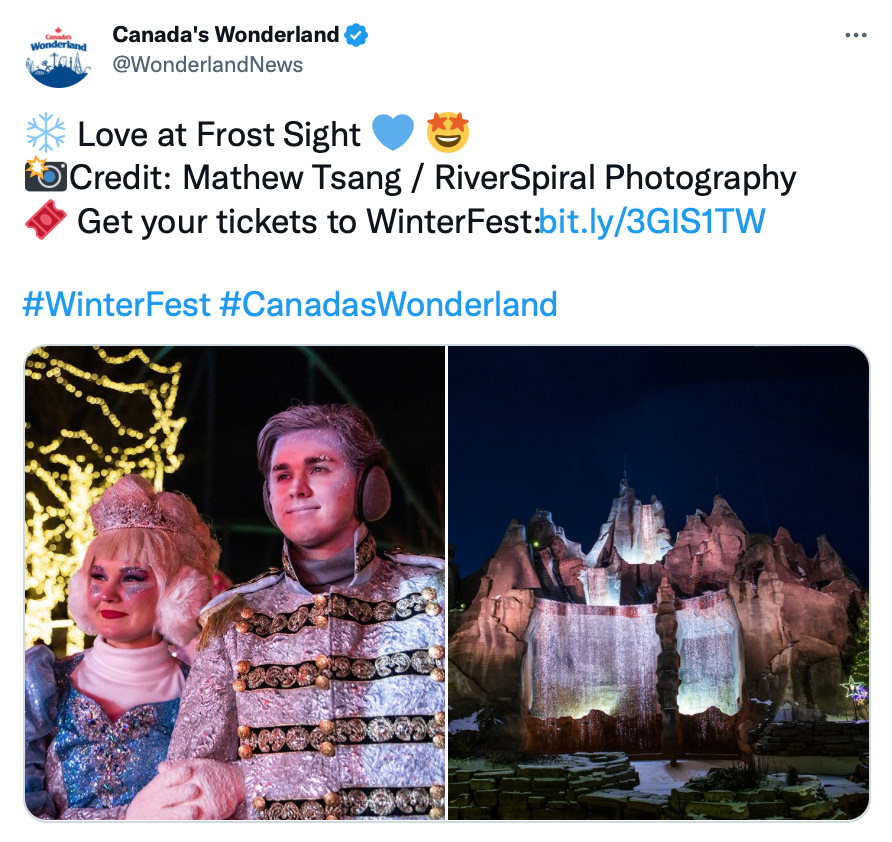Open the three-dot more options menu
Image resolution: width=892 pixels, height=842 pixels.
tap(856, 35)
